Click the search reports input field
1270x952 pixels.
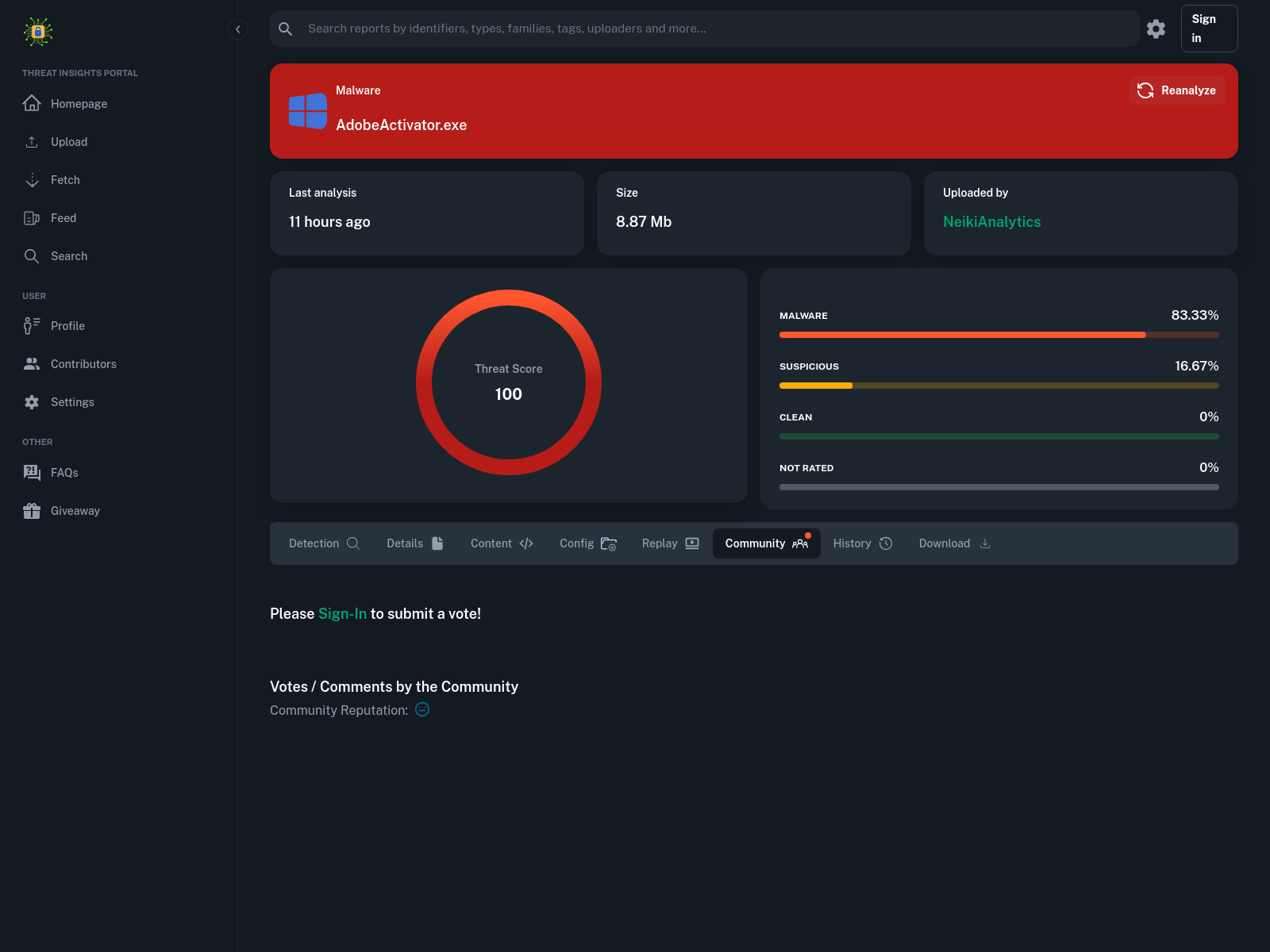tap(704, 29)
